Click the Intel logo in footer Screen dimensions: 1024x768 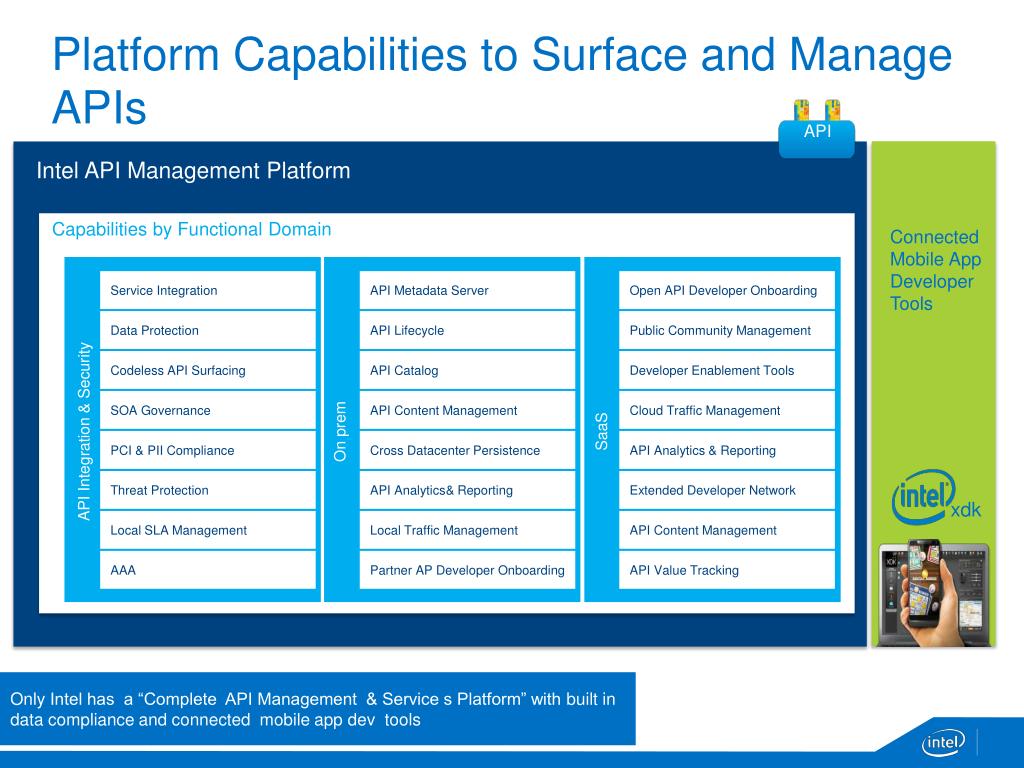click(x=943, y=742)
